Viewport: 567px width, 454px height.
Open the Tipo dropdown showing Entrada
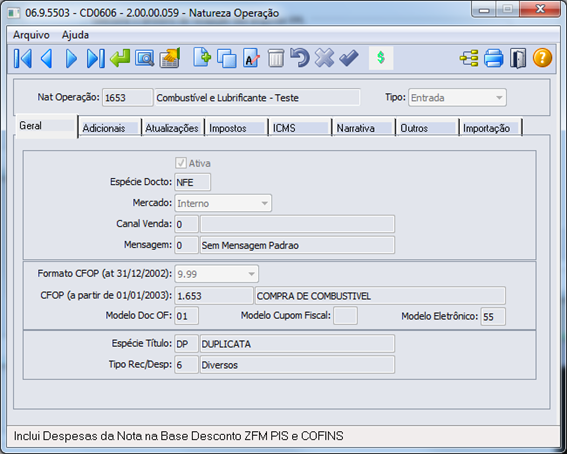457,98
